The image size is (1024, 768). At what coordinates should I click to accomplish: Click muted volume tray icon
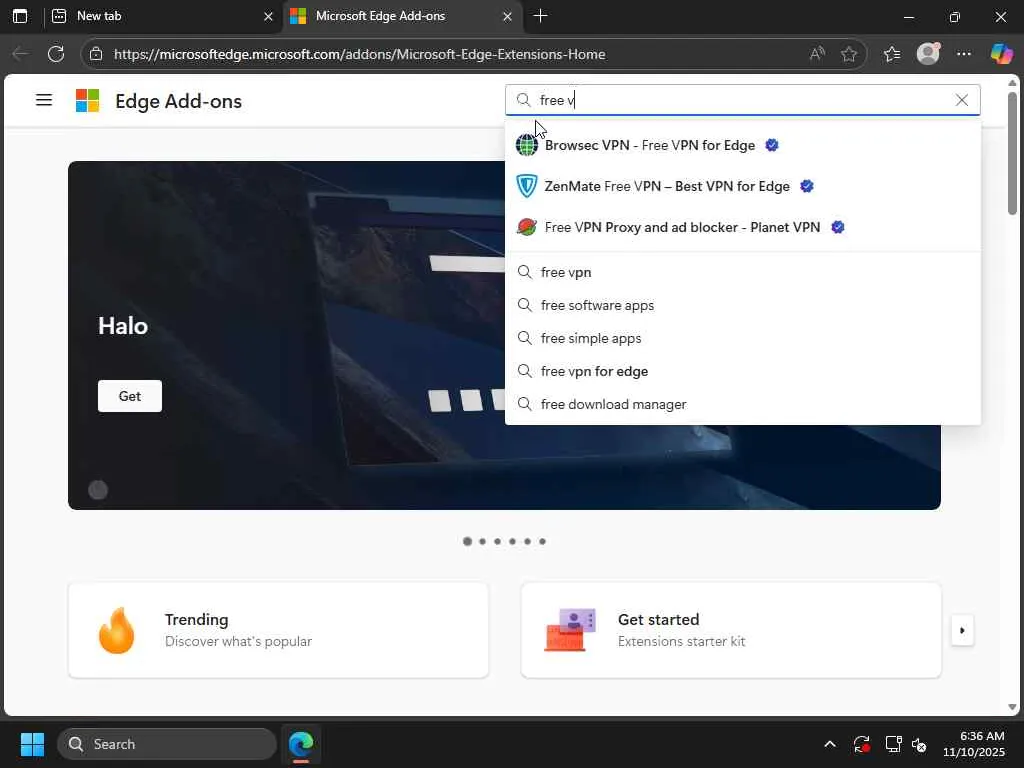919,744
